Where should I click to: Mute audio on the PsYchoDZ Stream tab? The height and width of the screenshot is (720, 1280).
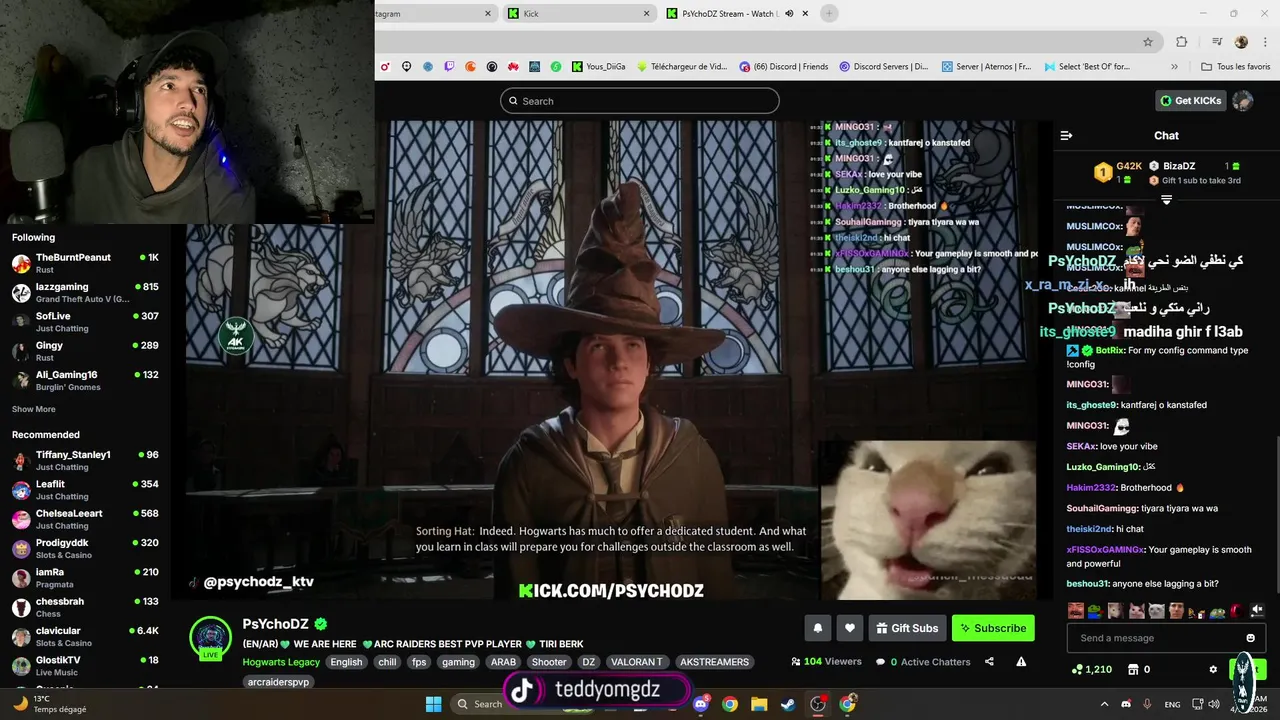pyautogui.click(x=789, y=14)
